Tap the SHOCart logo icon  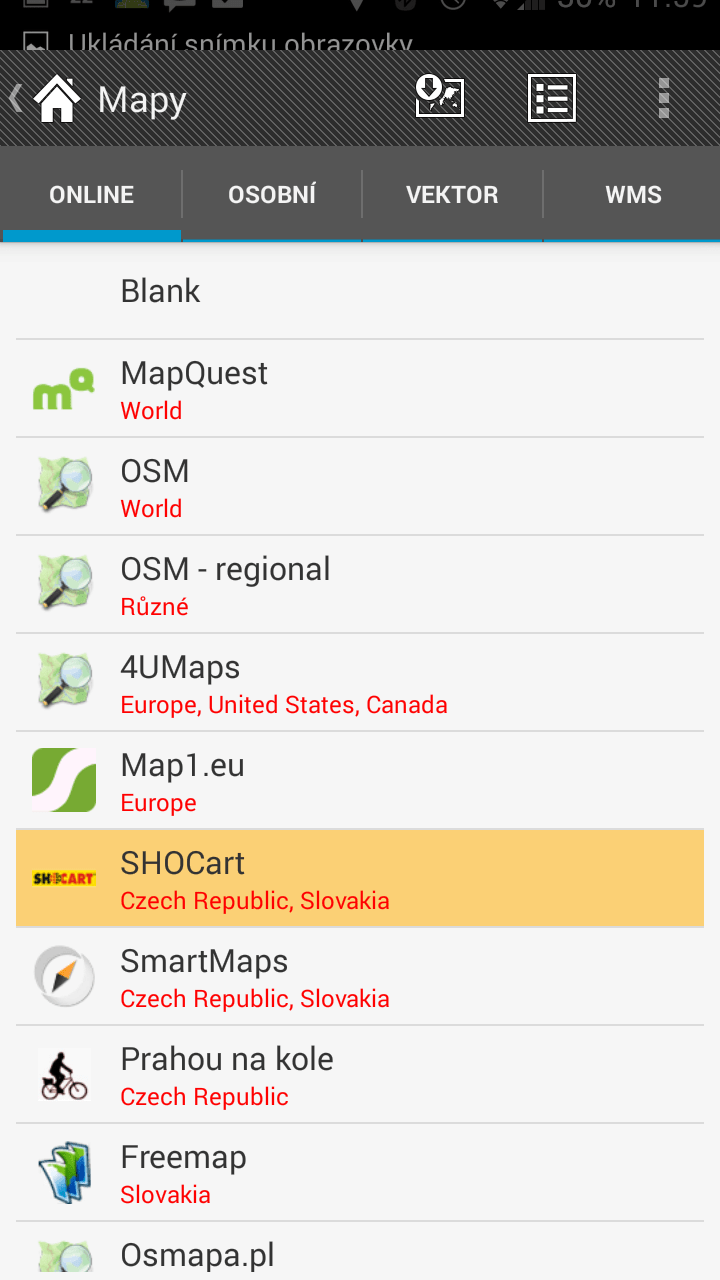coord(64,878)
